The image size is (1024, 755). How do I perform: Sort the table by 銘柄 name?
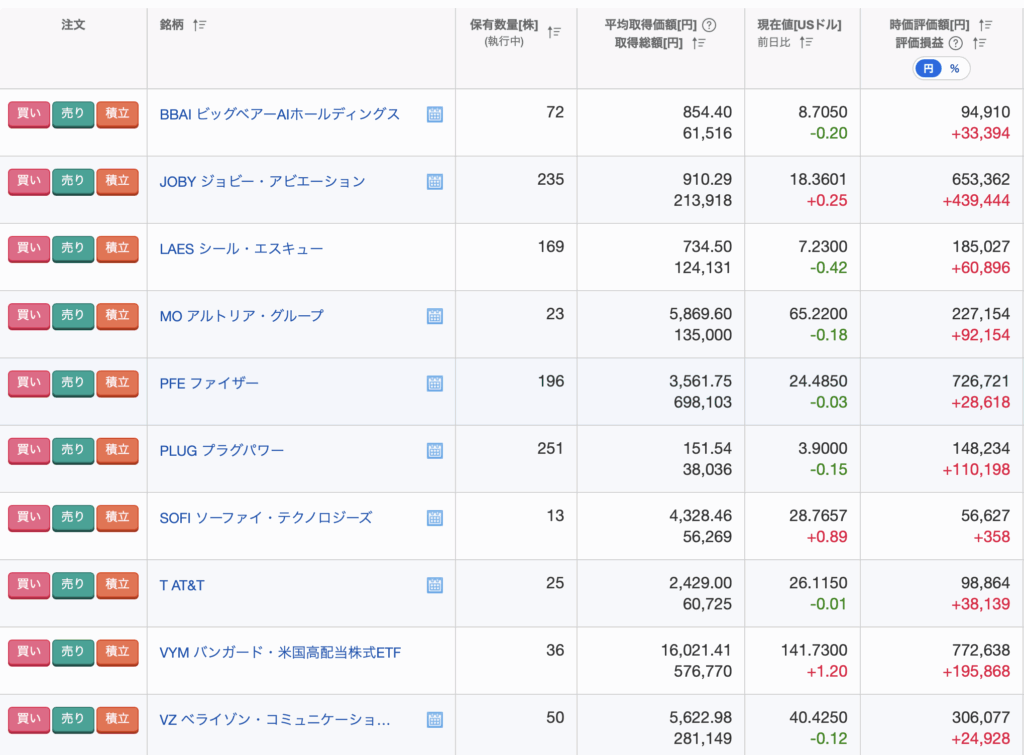point(199,25)
